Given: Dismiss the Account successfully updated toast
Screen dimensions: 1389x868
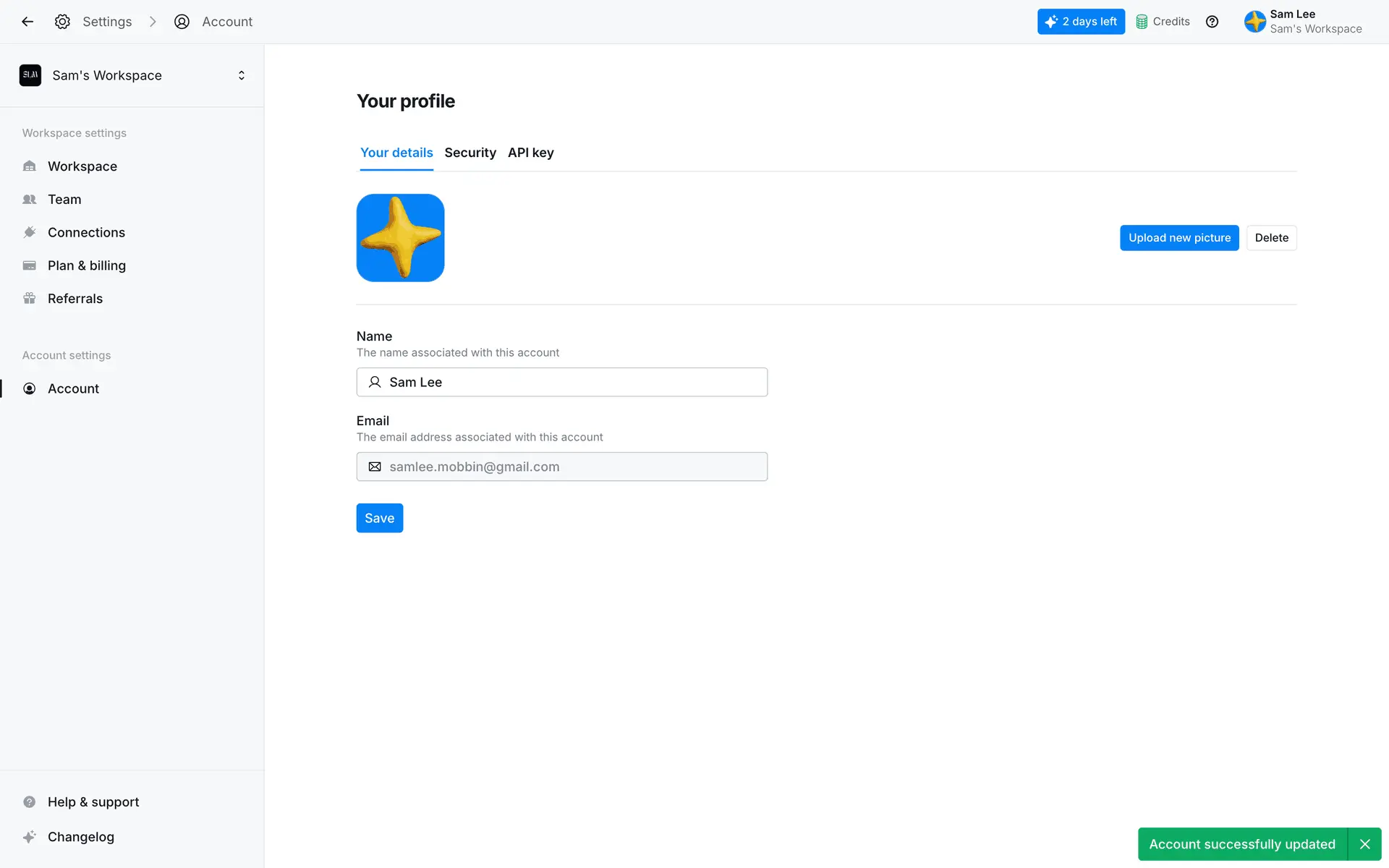Looking at the screenshot, I should 1364,844.
